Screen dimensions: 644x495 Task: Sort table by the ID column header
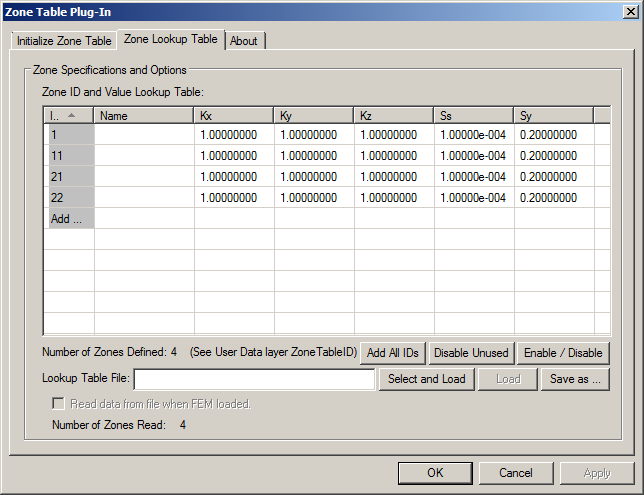(x=70, y=115)
